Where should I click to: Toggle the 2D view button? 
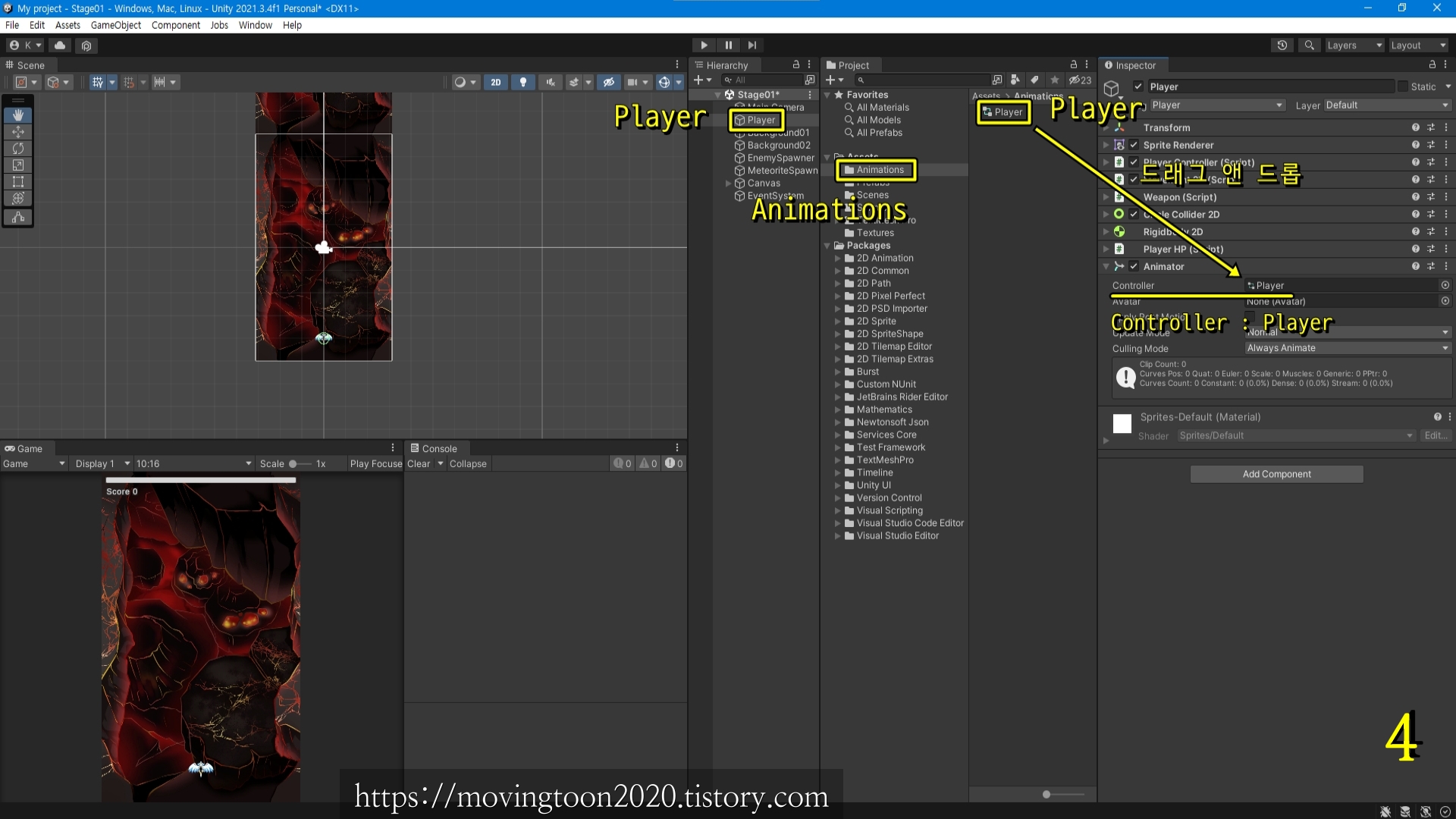point(495,83)
